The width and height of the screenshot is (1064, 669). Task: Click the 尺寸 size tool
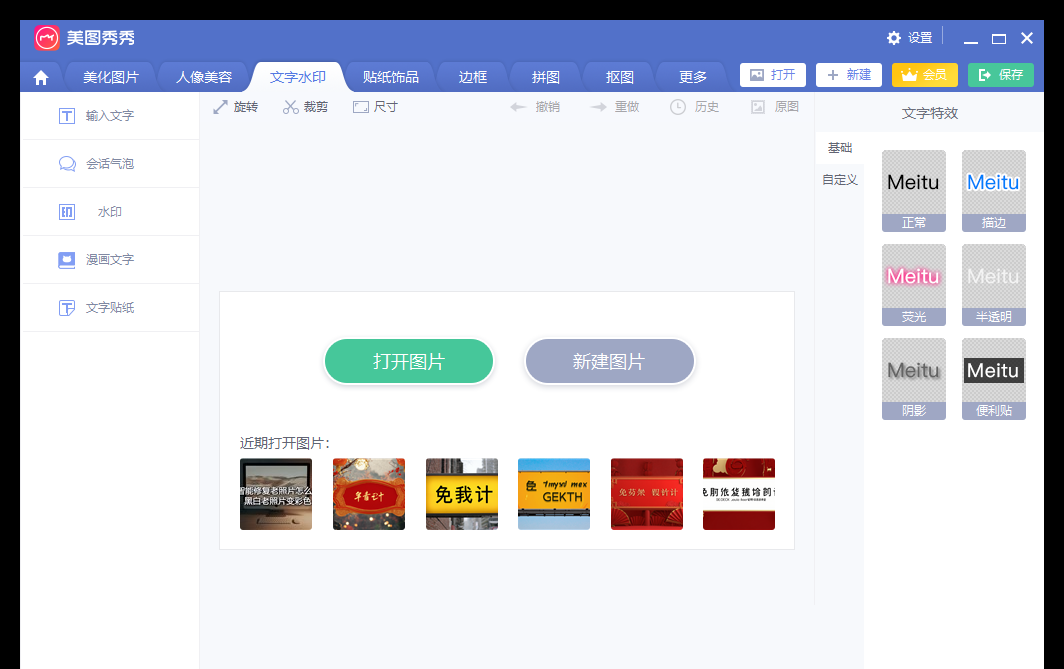(x=375, y=107)
